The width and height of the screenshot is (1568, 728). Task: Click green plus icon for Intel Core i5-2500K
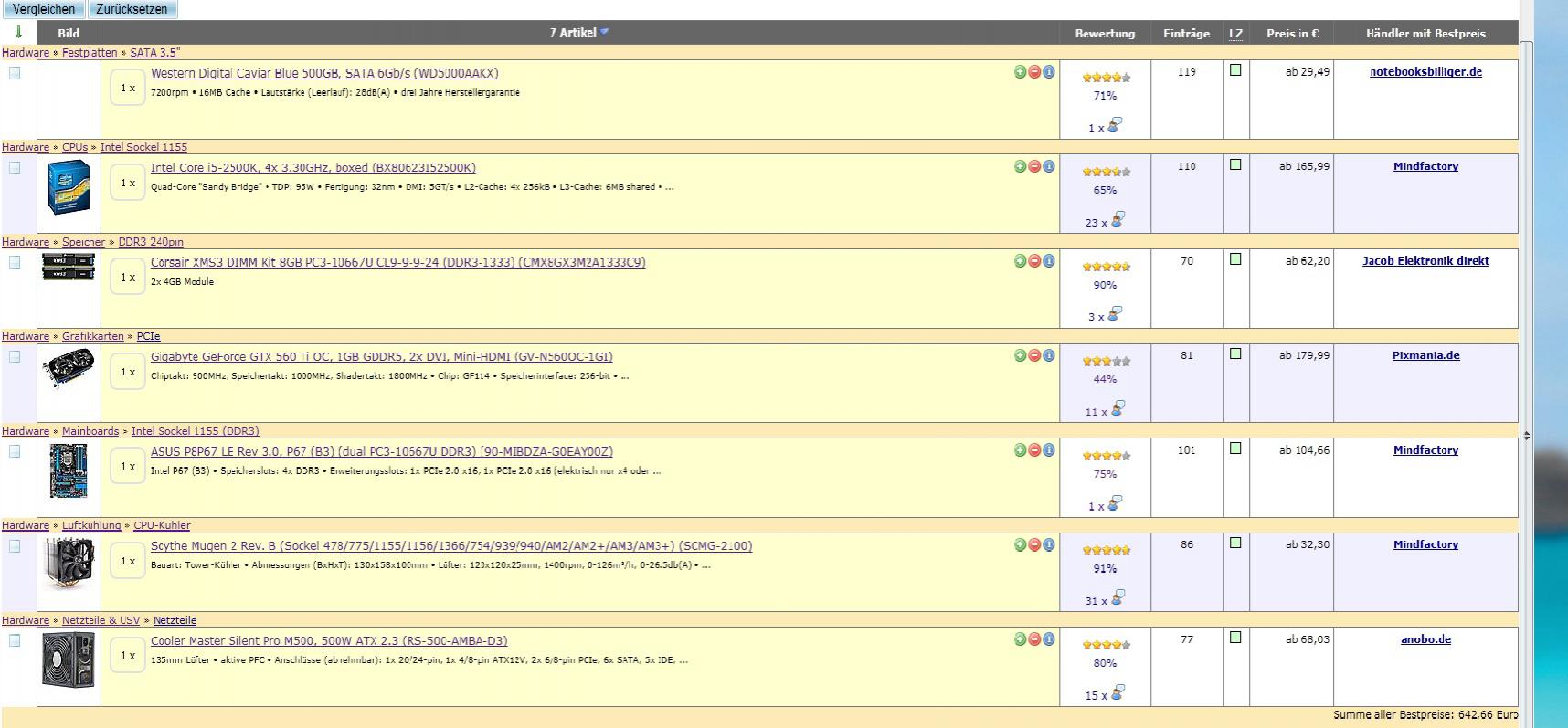[x=1020, y=166]
